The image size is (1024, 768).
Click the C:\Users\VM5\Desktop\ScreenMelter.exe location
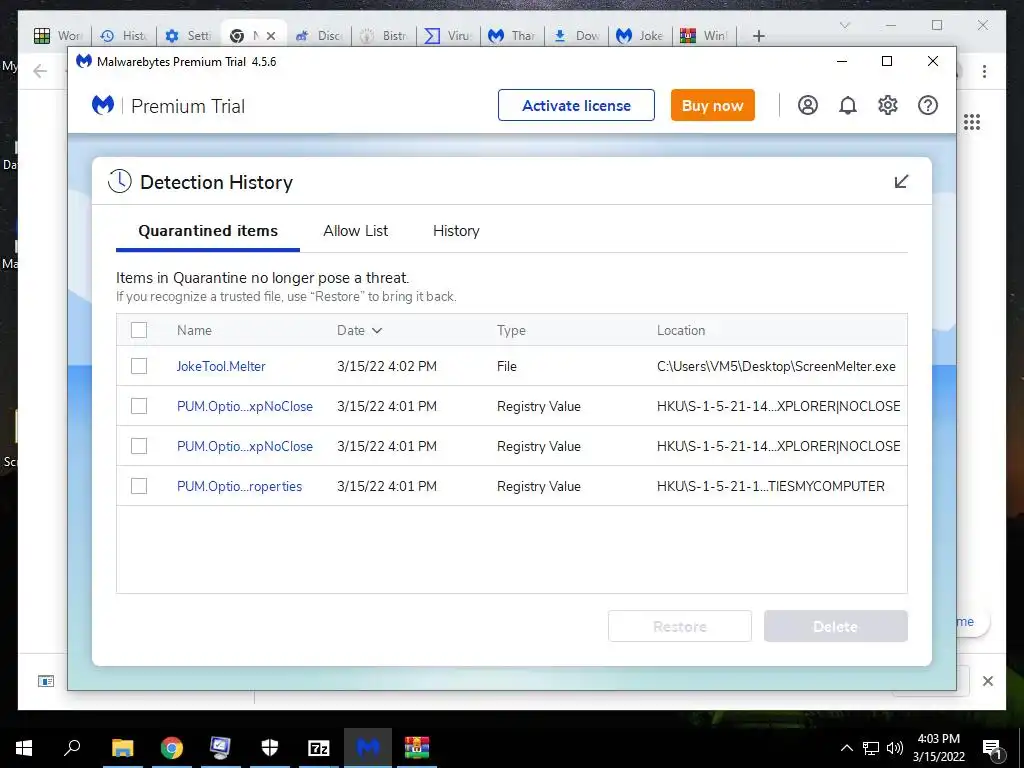coord(776,366)
